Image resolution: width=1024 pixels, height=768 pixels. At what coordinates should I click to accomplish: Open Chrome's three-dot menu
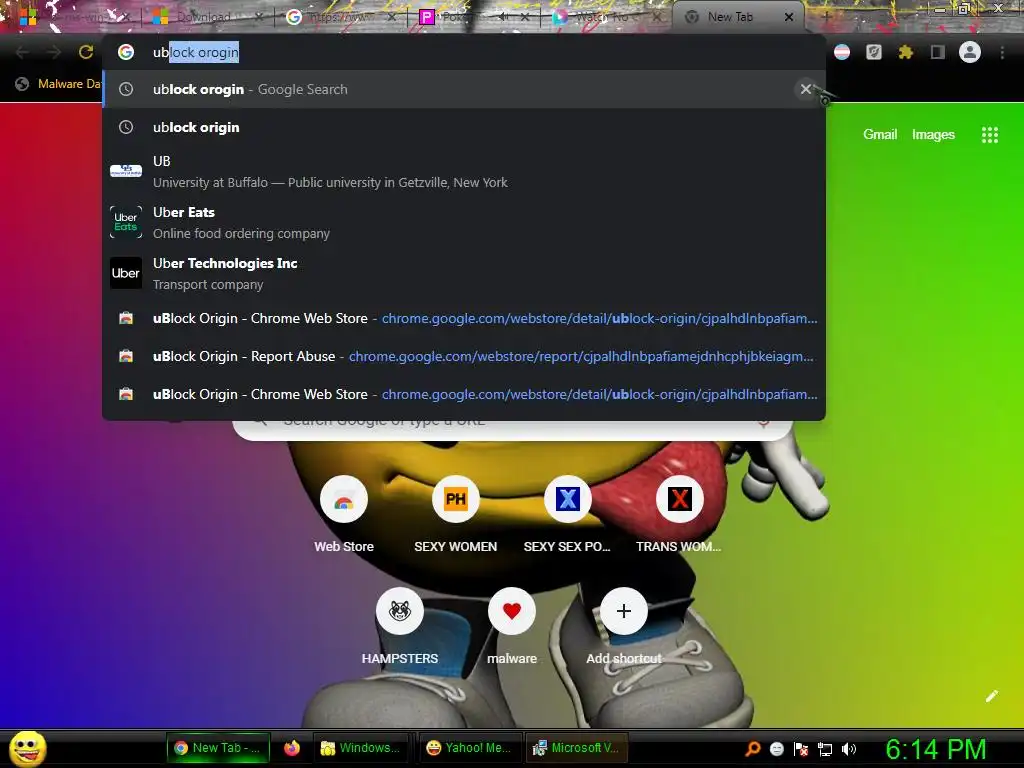pyautogui.click(x=1002, y=52)
